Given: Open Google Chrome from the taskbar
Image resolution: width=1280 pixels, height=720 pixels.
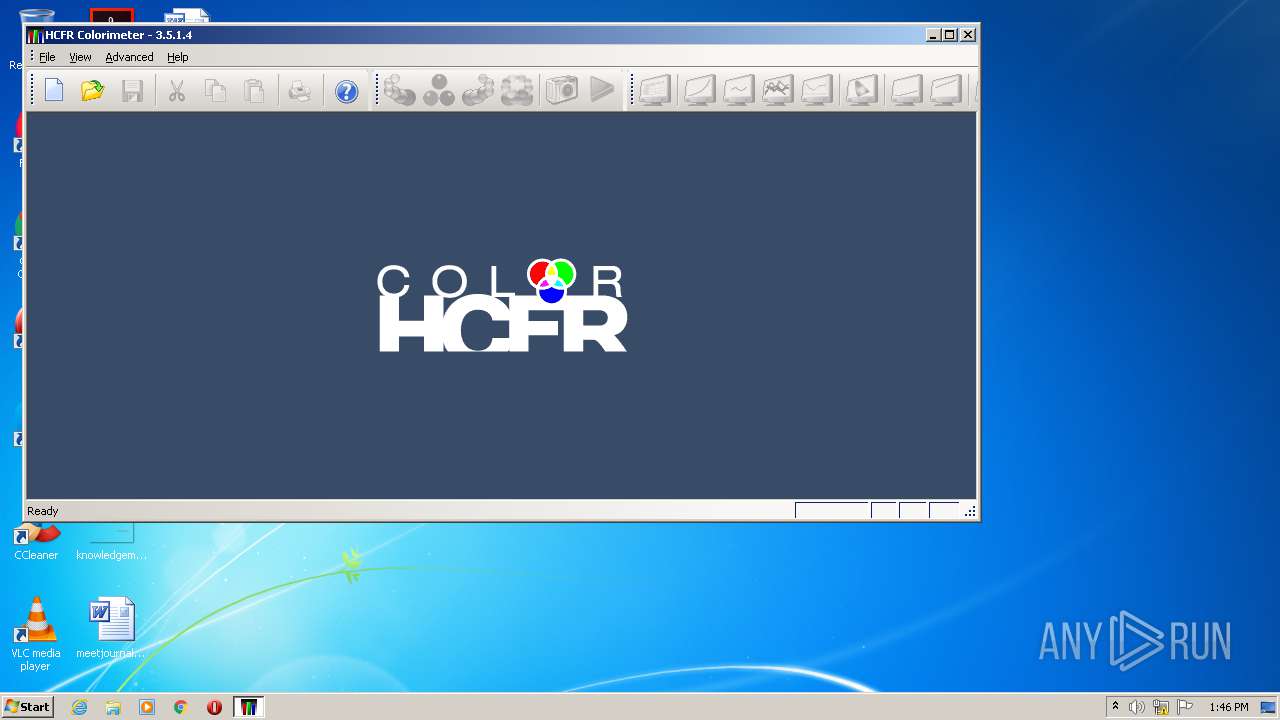Looking at the screenshot, I should 181,707.
